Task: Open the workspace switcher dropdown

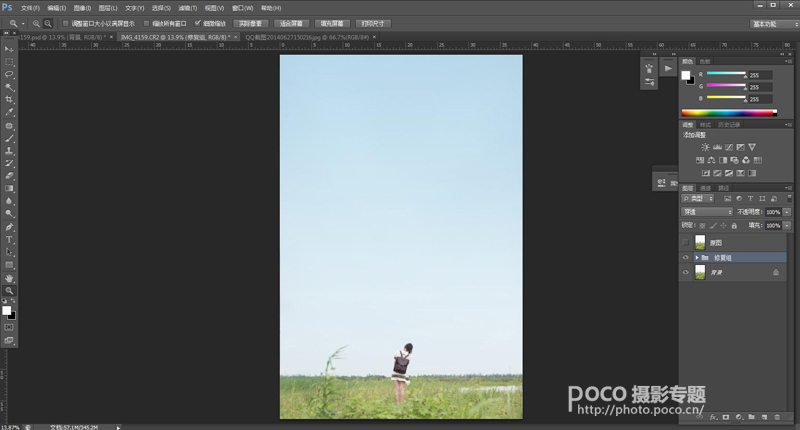Action: [x=774, y=24]
